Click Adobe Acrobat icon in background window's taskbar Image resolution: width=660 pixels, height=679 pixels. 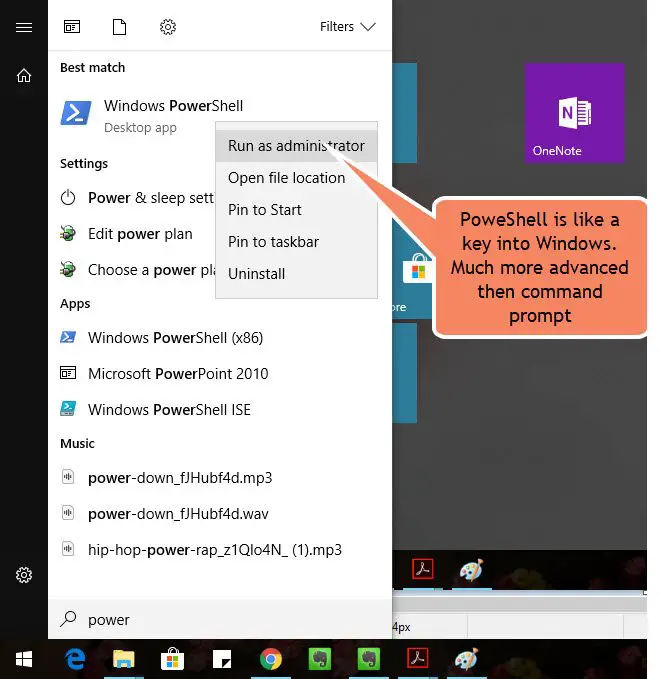pos(423,569)
